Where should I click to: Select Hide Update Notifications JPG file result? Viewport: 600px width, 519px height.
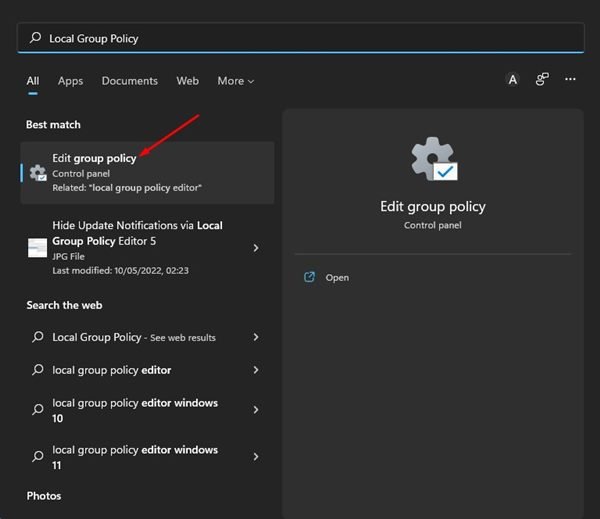(x=147, y=248)
